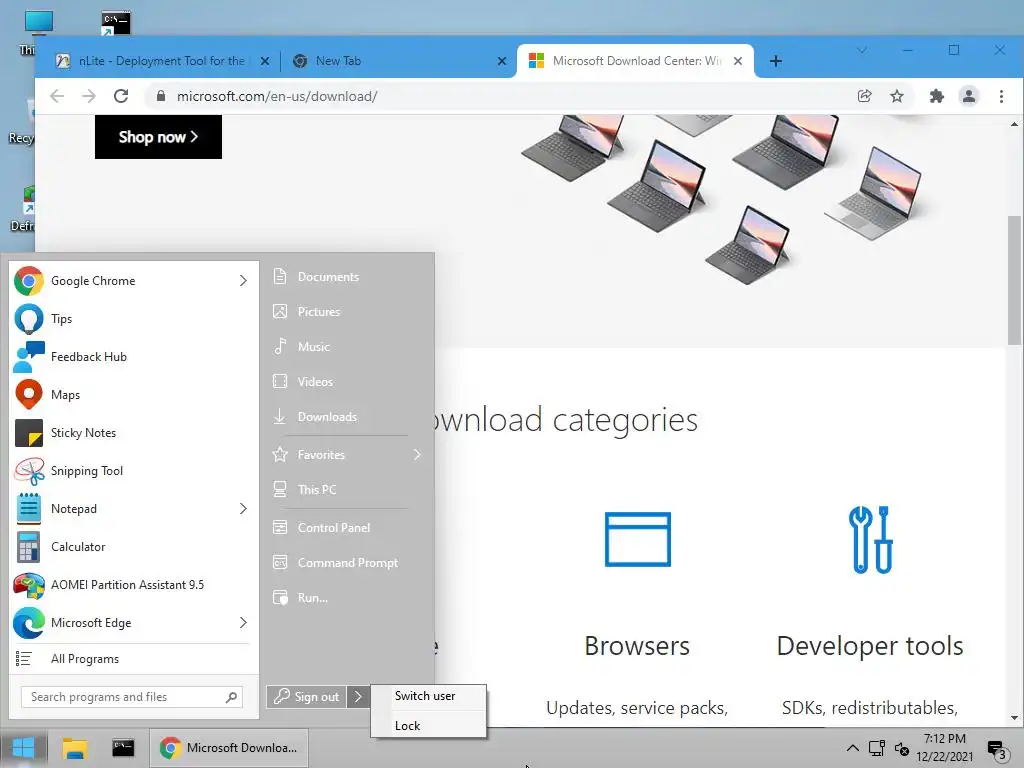Launch the Tips app
This screenshot has height=768, width=1024.
coord(133,319)
